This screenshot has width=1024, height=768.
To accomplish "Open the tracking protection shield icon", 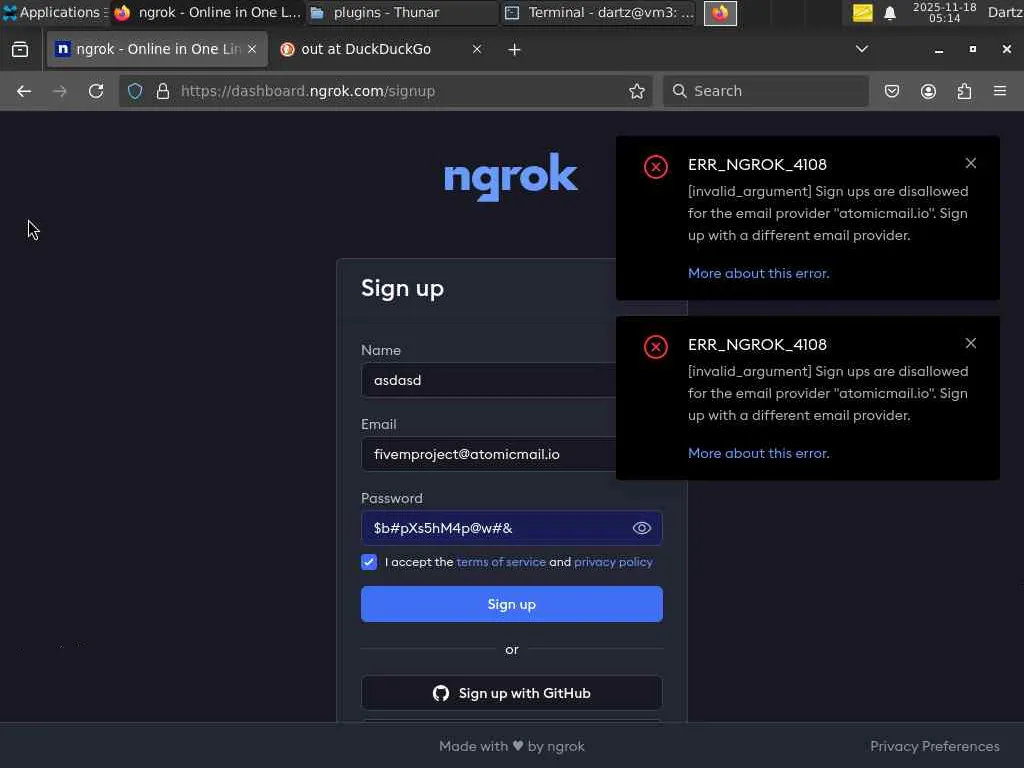I will tap(135, 91).
